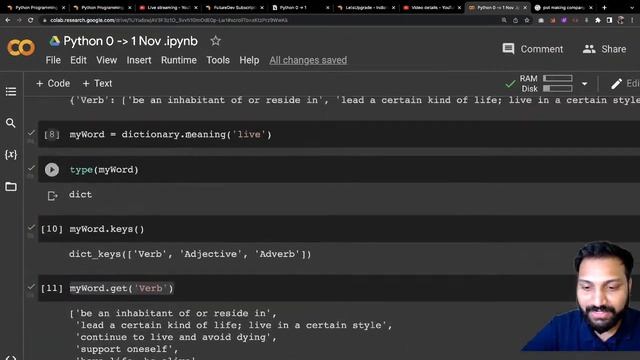Click the output line 'support oneself'

[127, 349]
